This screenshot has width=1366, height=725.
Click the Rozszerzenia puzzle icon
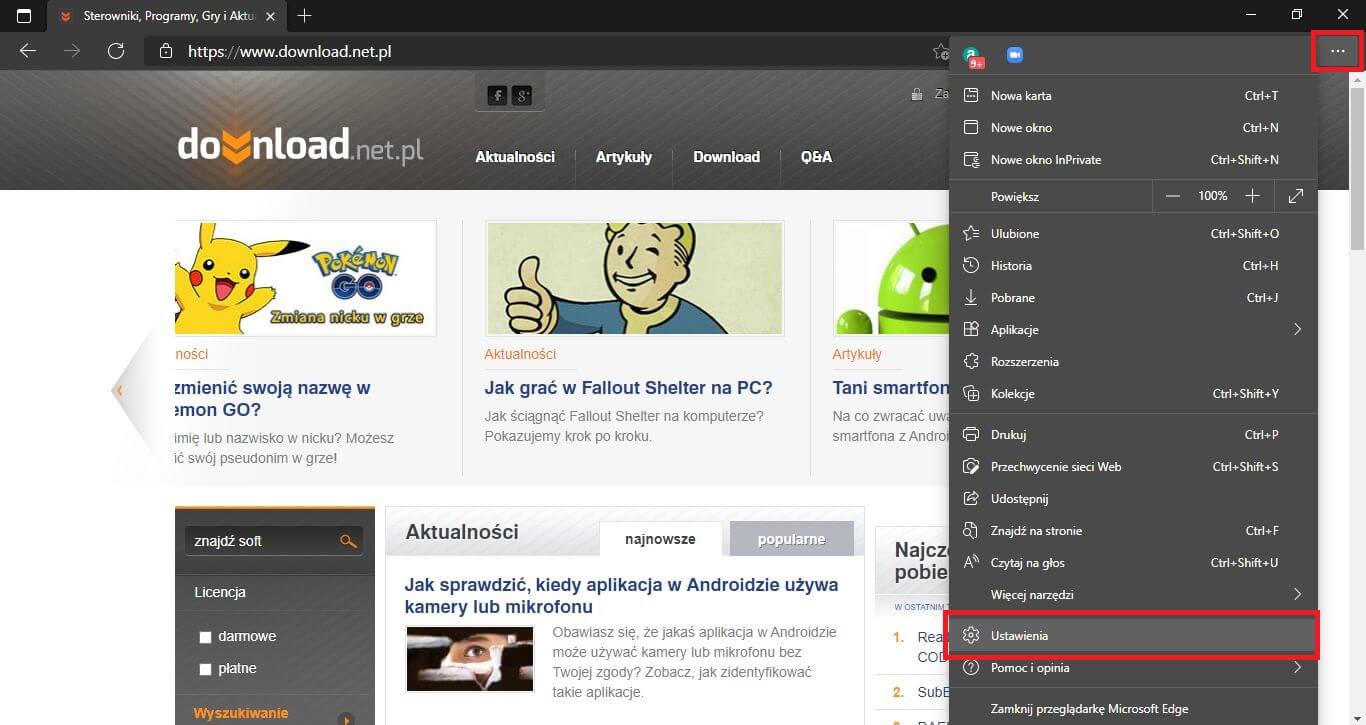tap(970, 361)
